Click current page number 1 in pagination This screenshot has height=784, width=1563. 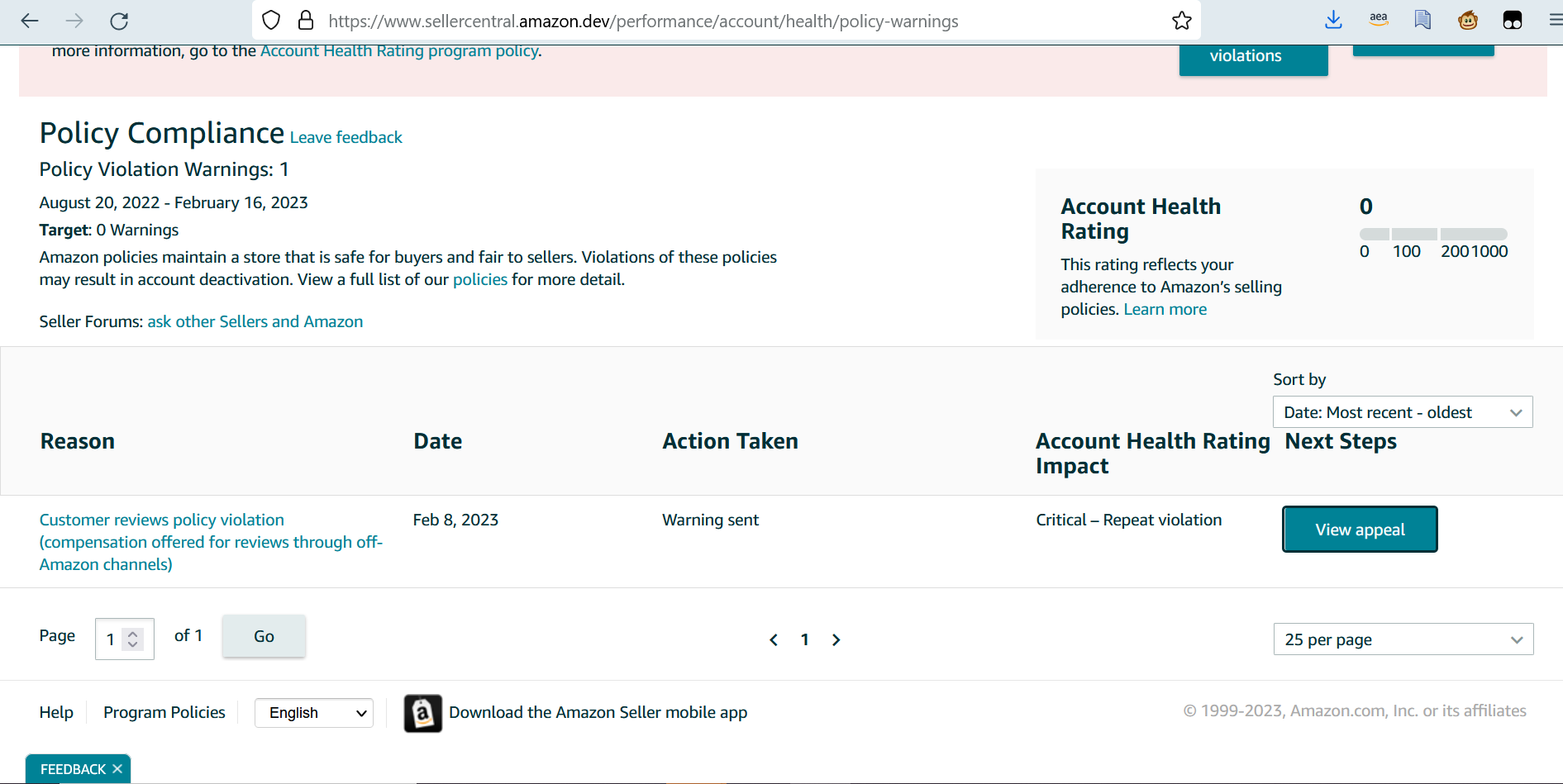(805, 639)
